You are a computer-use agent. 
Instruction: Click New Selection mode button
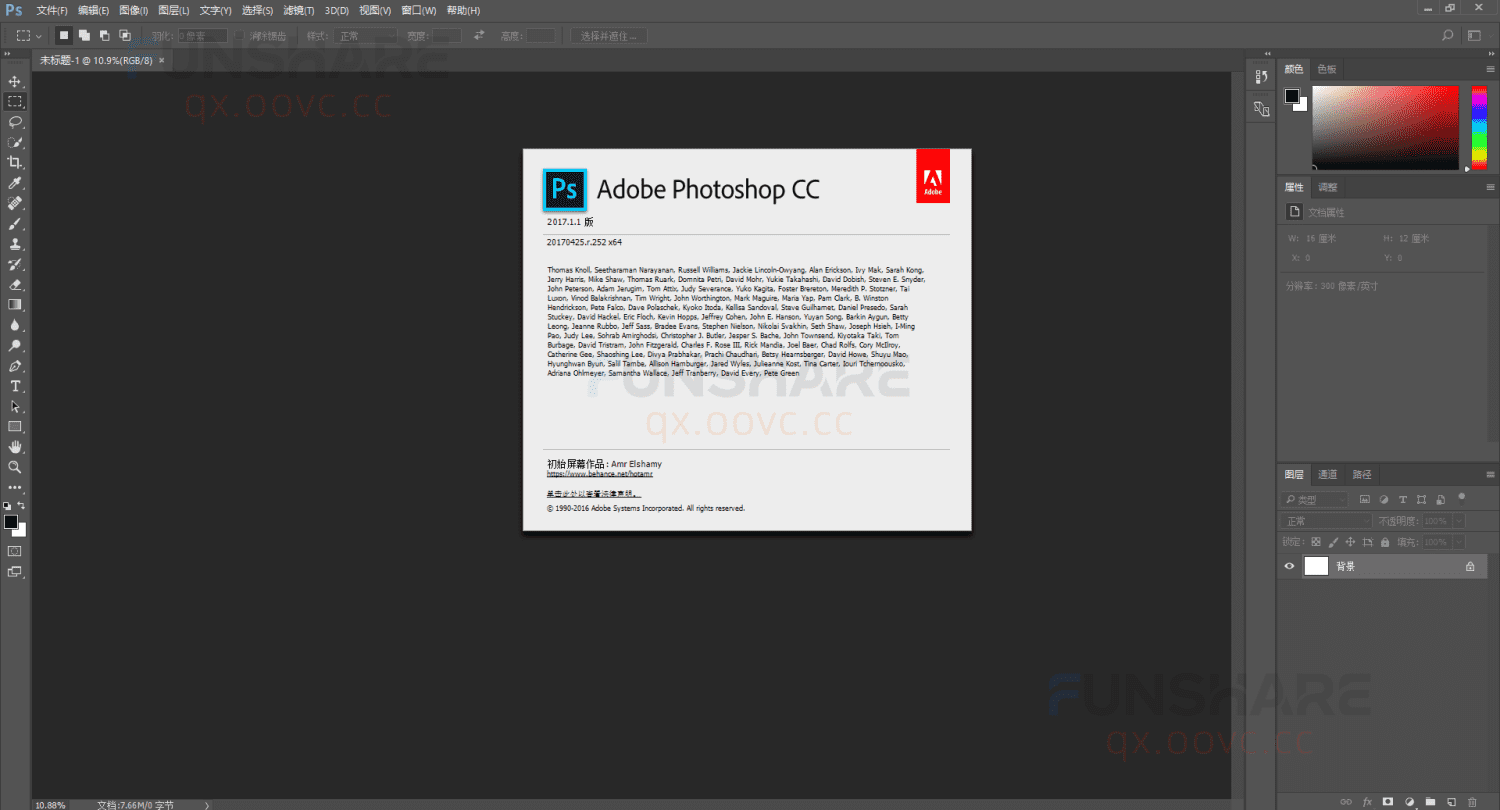pyautogui.click(x=64, y=35)
